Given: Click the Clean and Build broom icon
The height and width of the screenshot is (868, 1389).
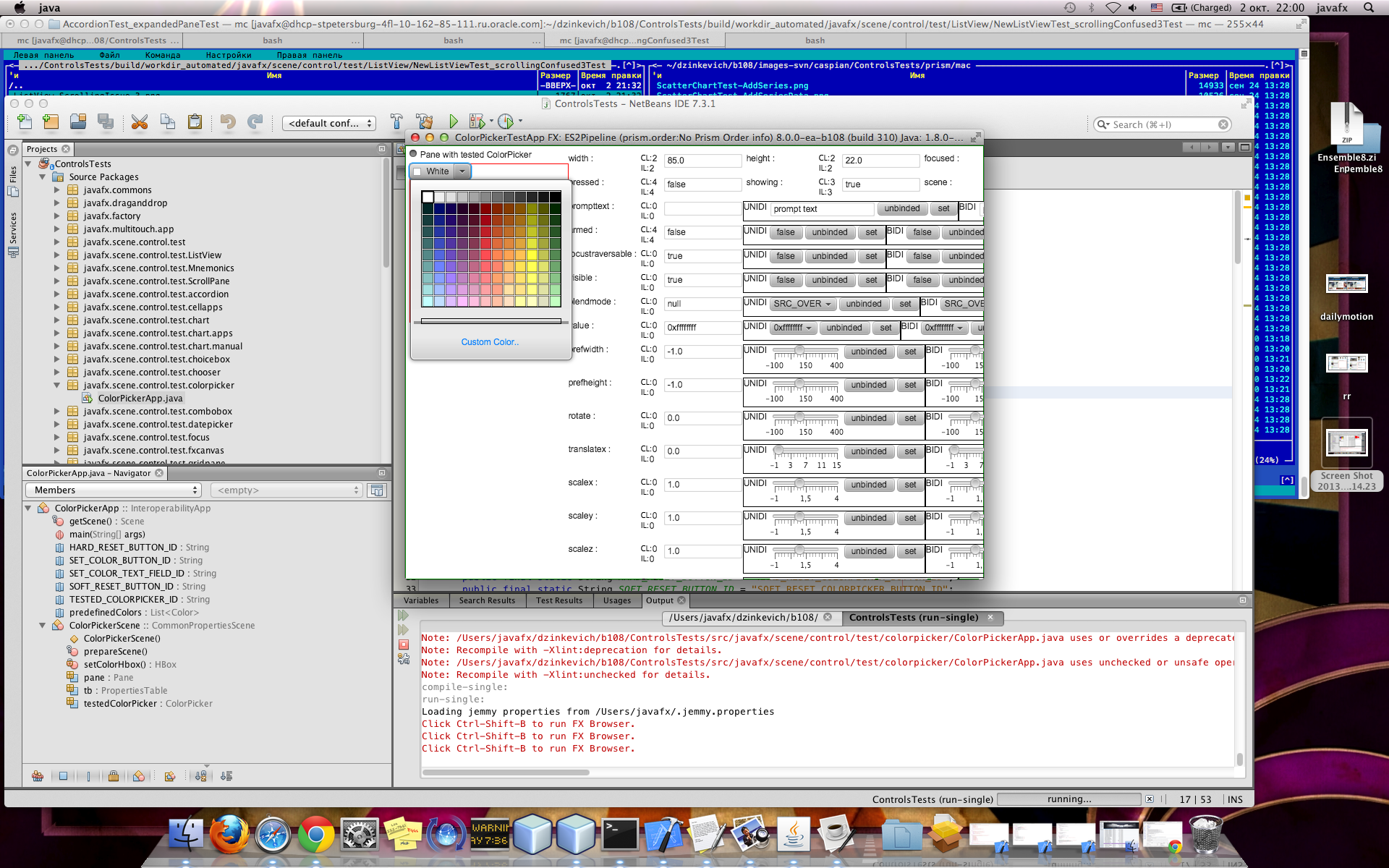Looking at the screenshot, I should click(425, 122).
